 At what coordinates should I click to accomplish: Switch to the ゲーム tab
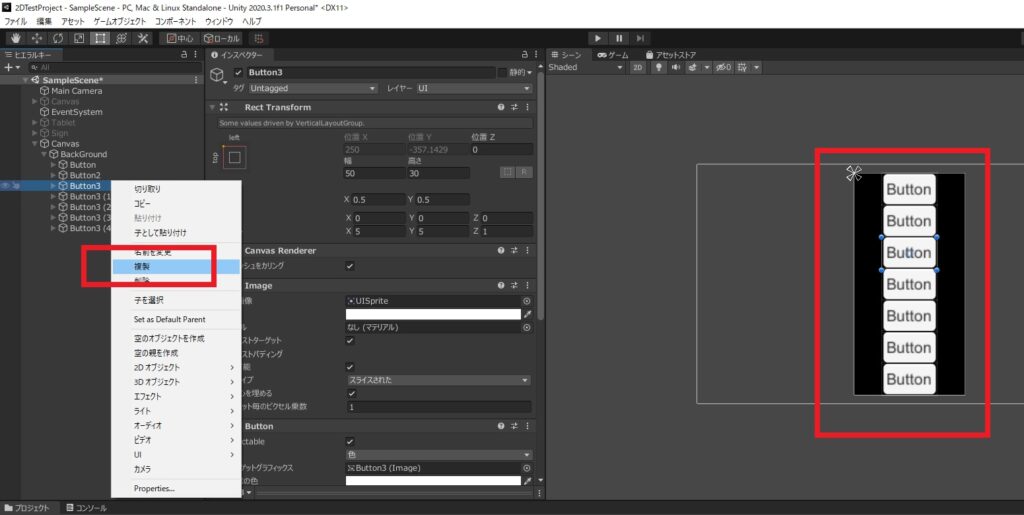point(613,55)
